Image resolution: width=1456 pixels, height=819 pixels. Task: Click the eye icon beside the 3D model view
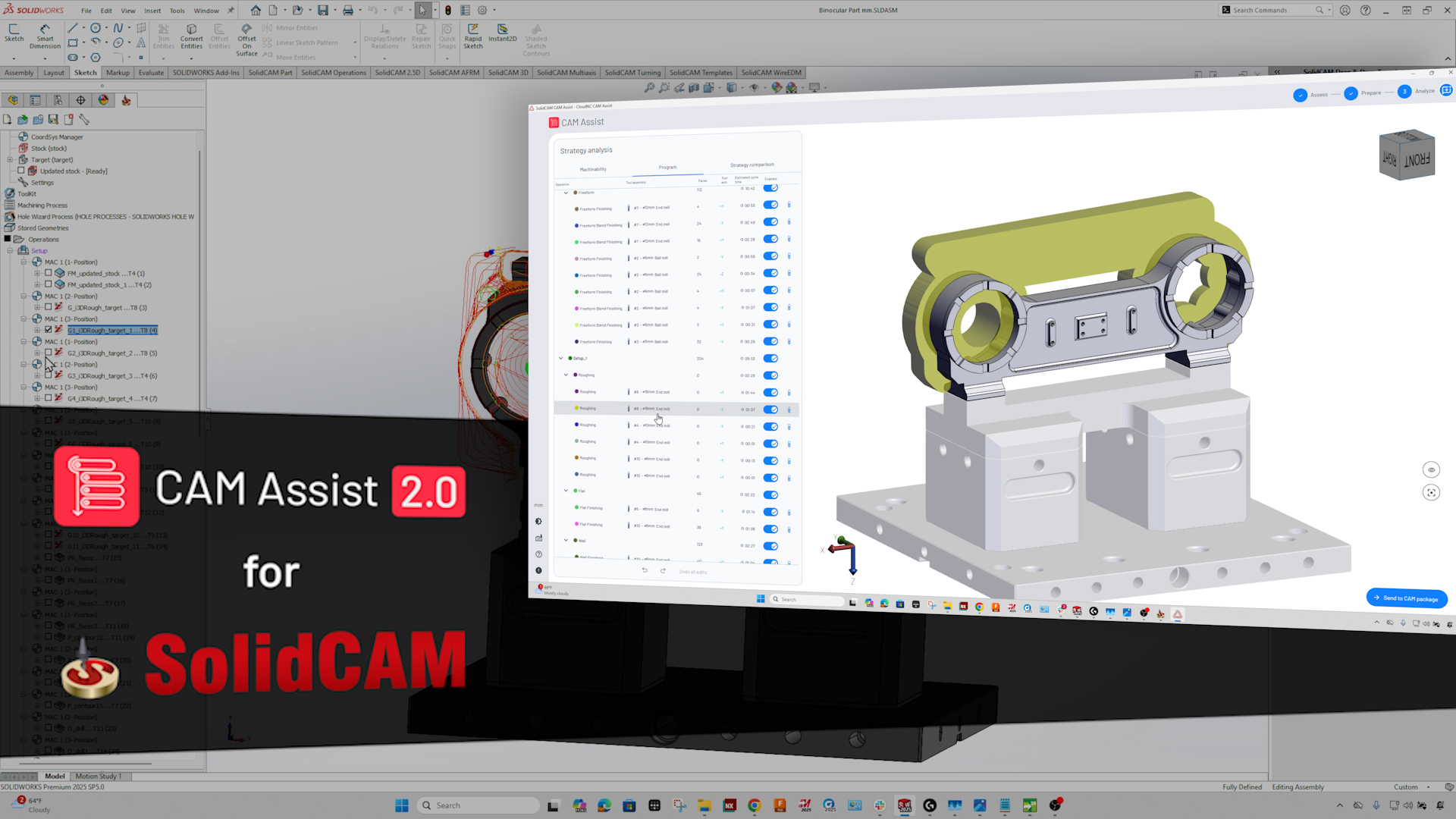1432,469
